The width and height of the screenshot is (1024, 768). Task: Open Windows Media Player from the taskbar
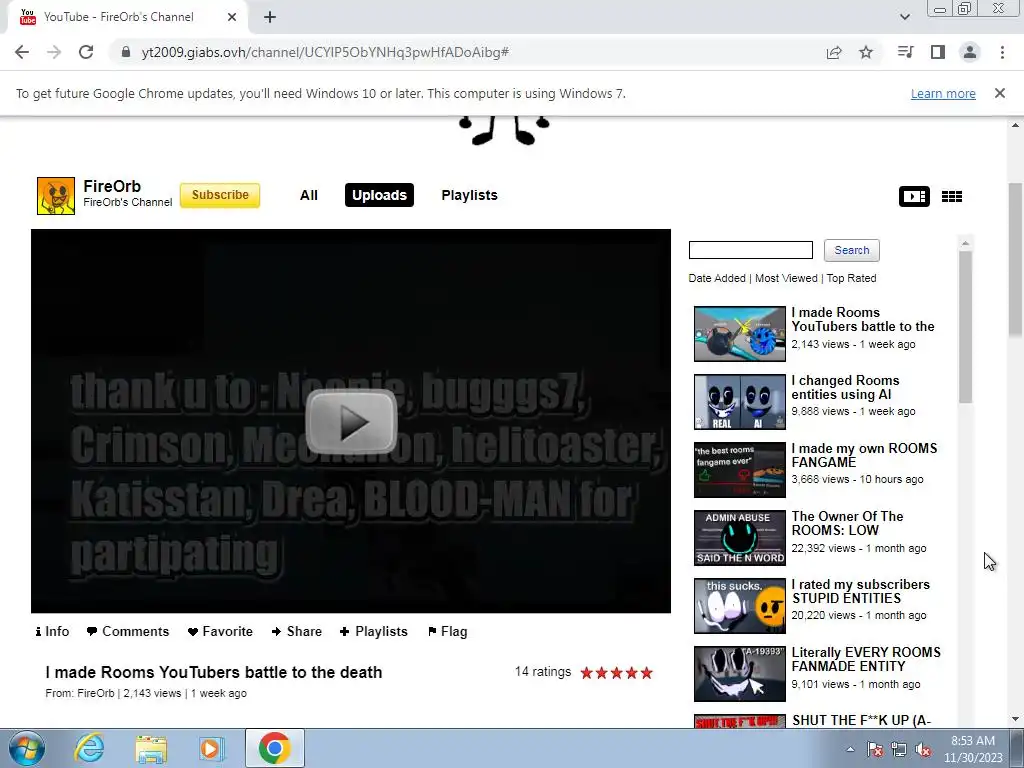point(212,748)
